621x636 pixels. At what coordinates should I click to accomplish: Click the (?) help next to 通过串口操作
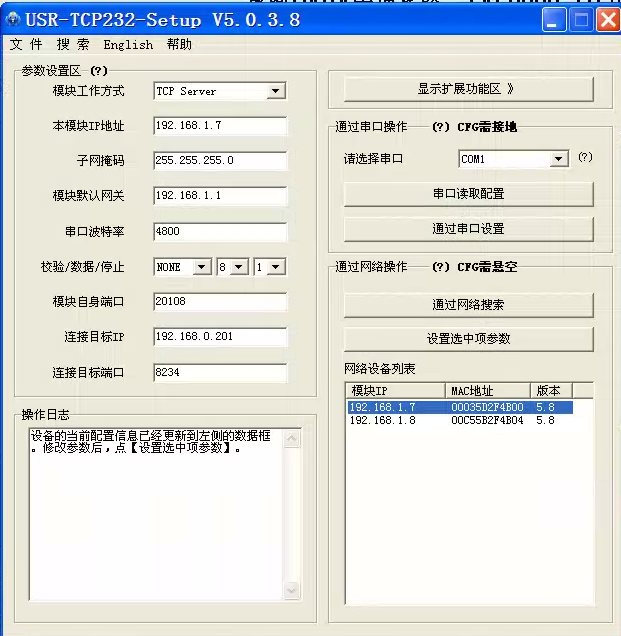point(441,127)
